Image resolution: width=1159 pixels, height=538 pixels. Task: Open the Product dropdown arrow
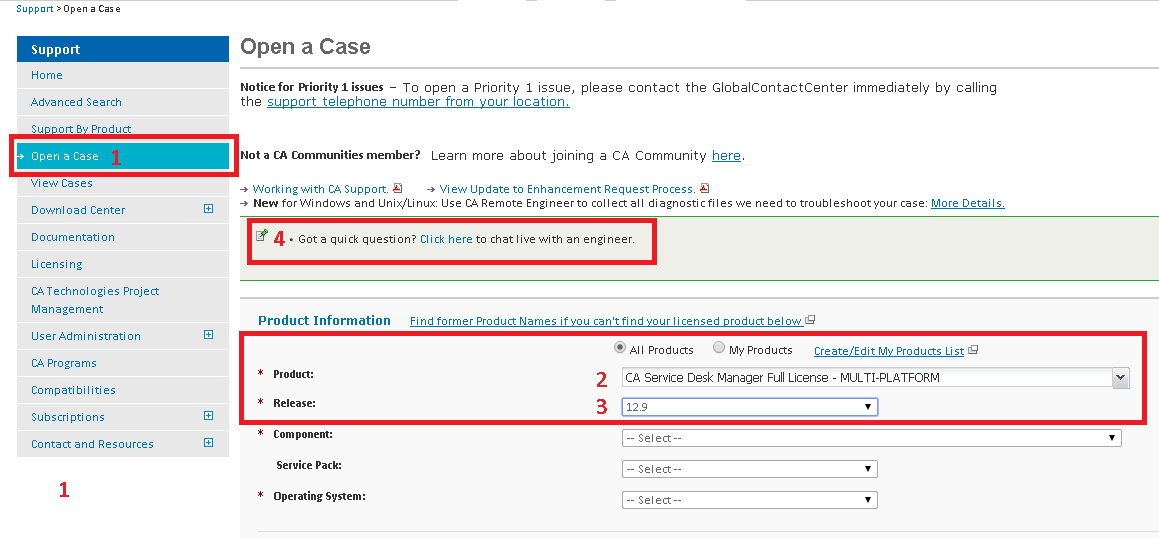coord(1121,378)
